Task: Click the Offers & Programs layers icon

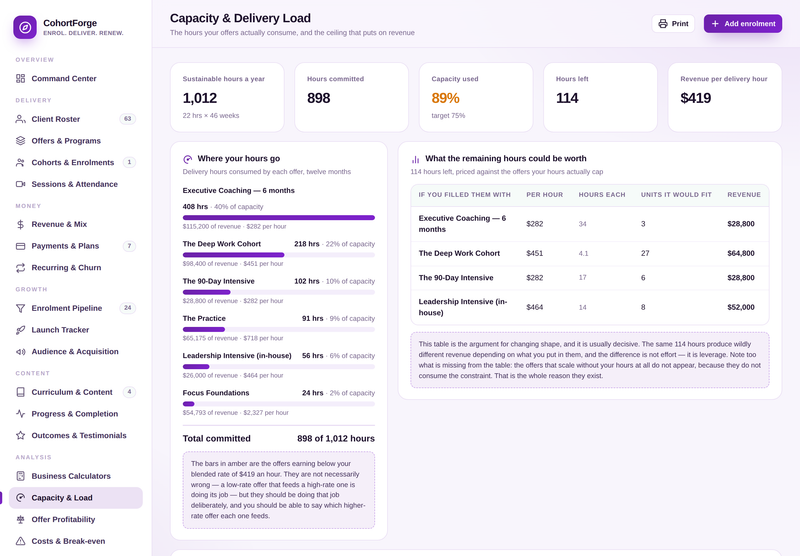Action: [20, 141]
